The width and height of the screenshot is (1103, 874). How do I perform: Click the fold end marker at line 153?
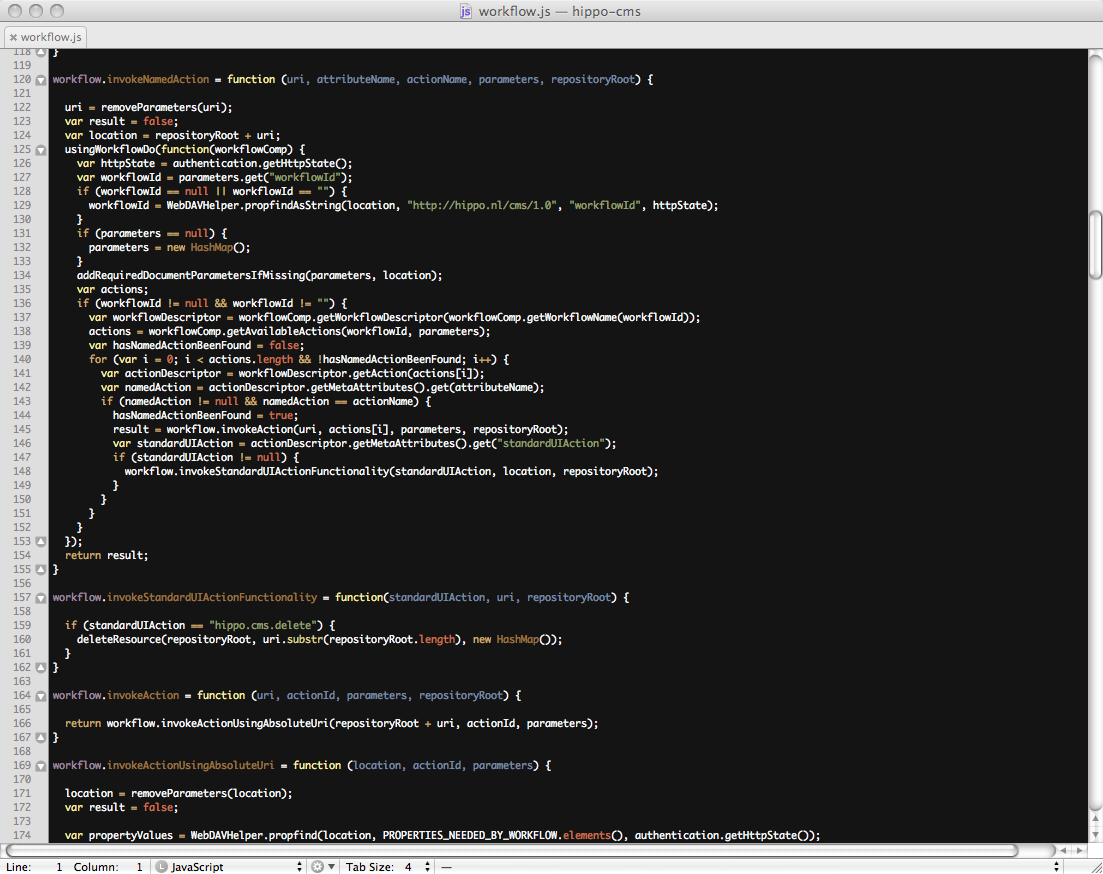pos(41,541)
